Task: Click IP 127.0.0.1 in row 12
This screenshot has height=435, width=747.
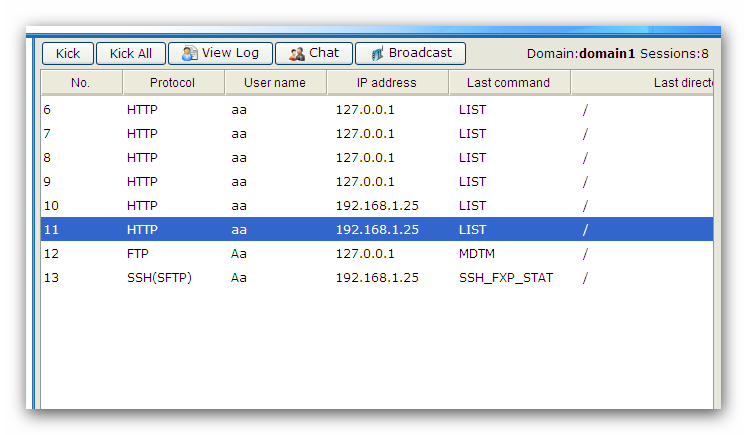Action: pos(365,253)
